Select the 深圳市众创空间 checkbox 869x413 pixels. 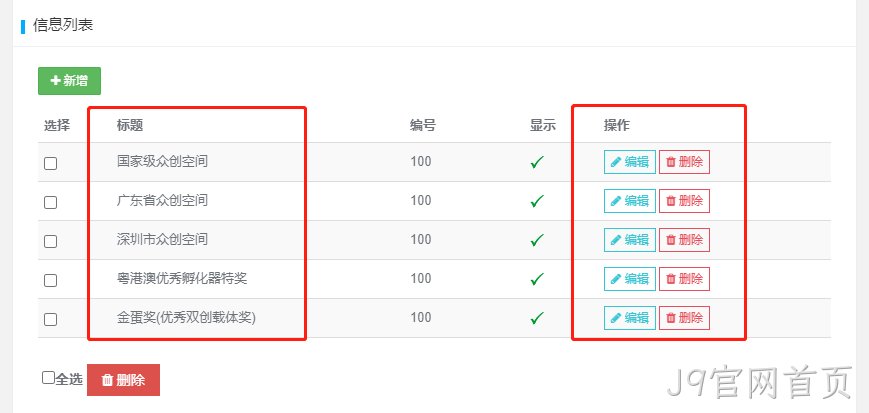coord(50,241)
